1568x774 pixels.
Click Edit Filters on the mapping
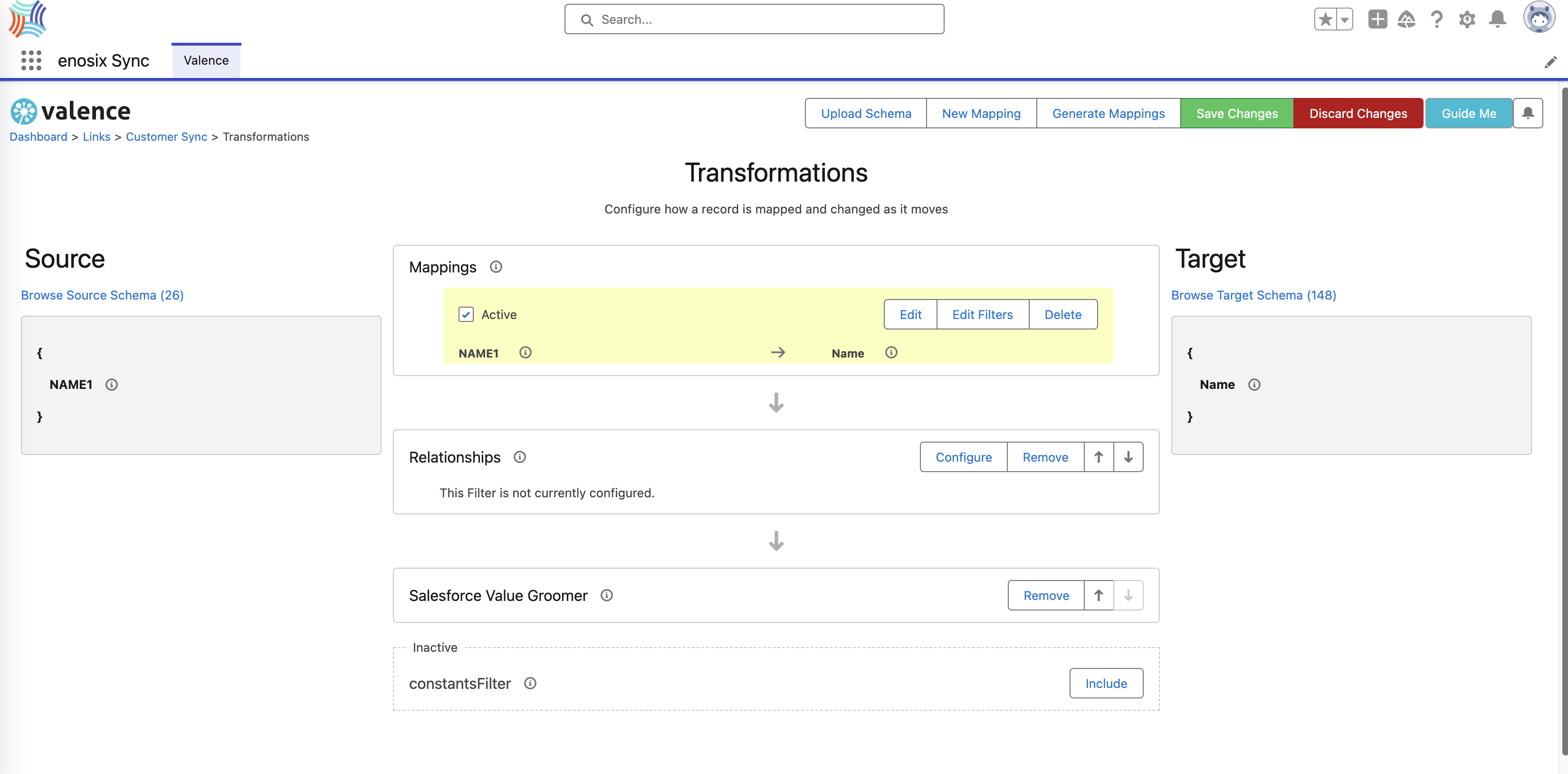[x=983, y=314]
